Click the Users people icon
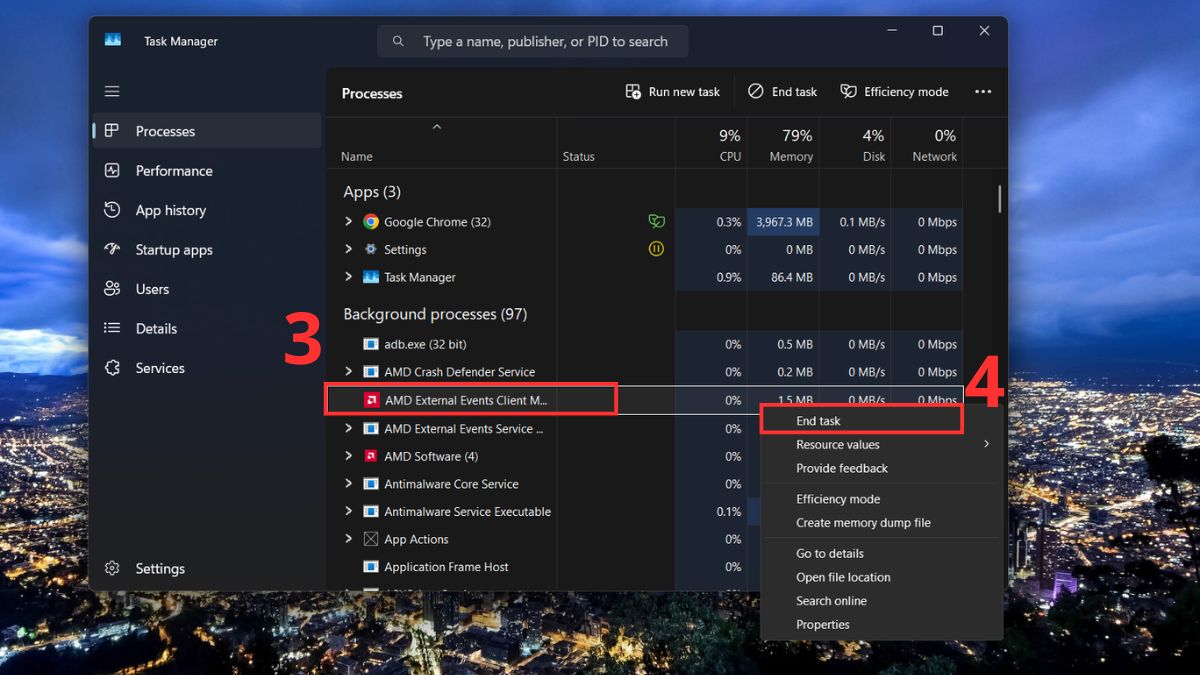 112,289
